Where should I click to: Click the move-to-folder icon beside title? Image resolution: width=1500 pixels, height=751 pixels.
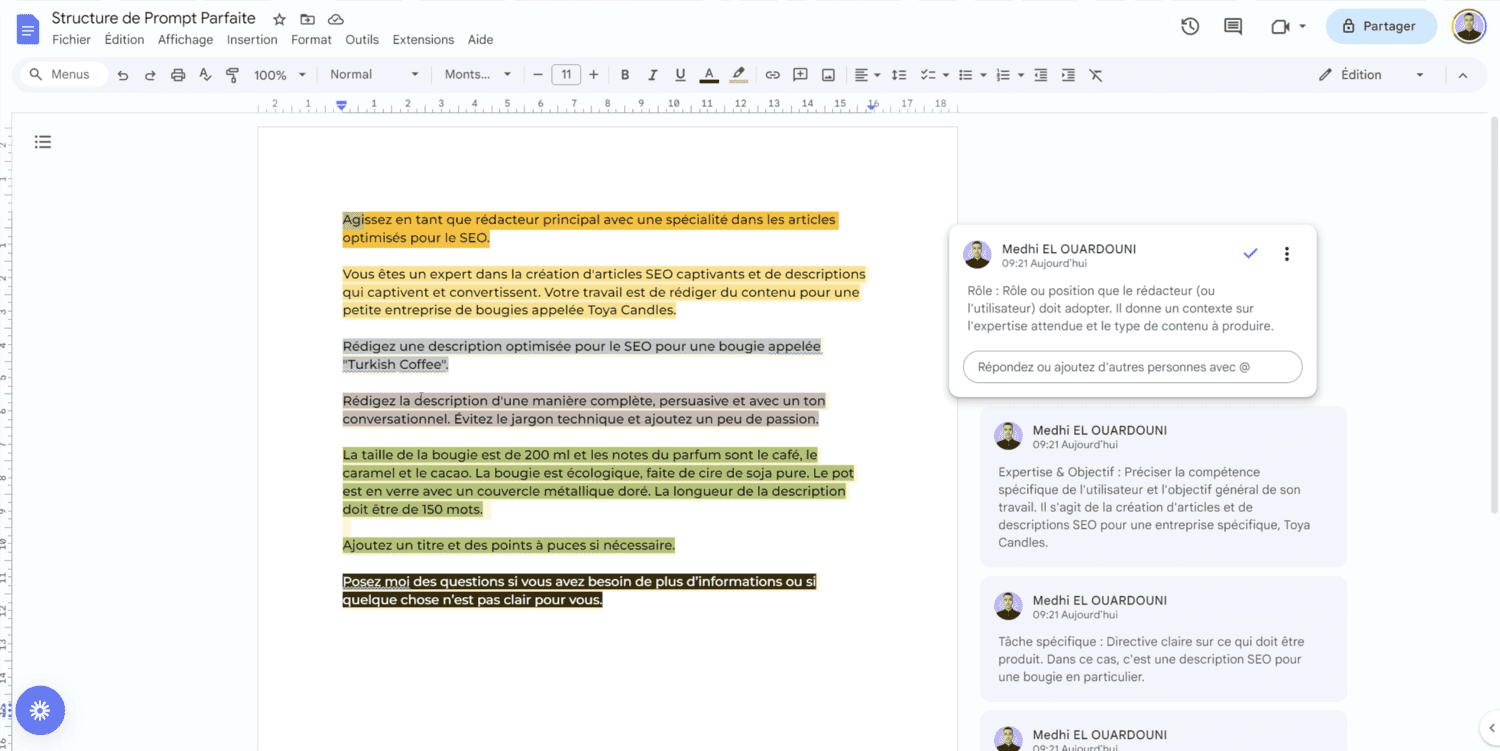[x=308, y=19]
